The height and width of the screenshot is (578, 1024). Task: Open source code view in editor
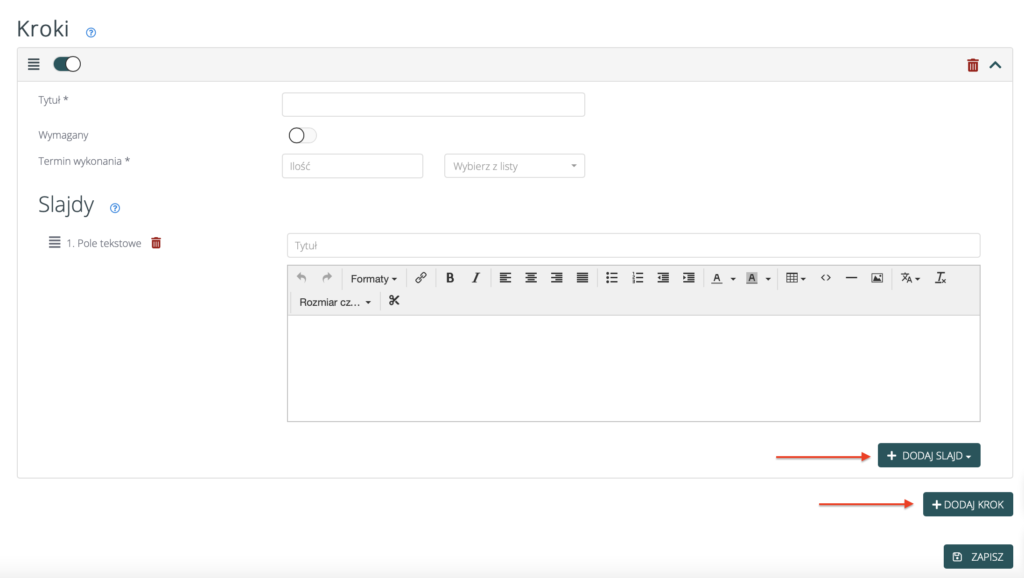[x=826, y=278]
